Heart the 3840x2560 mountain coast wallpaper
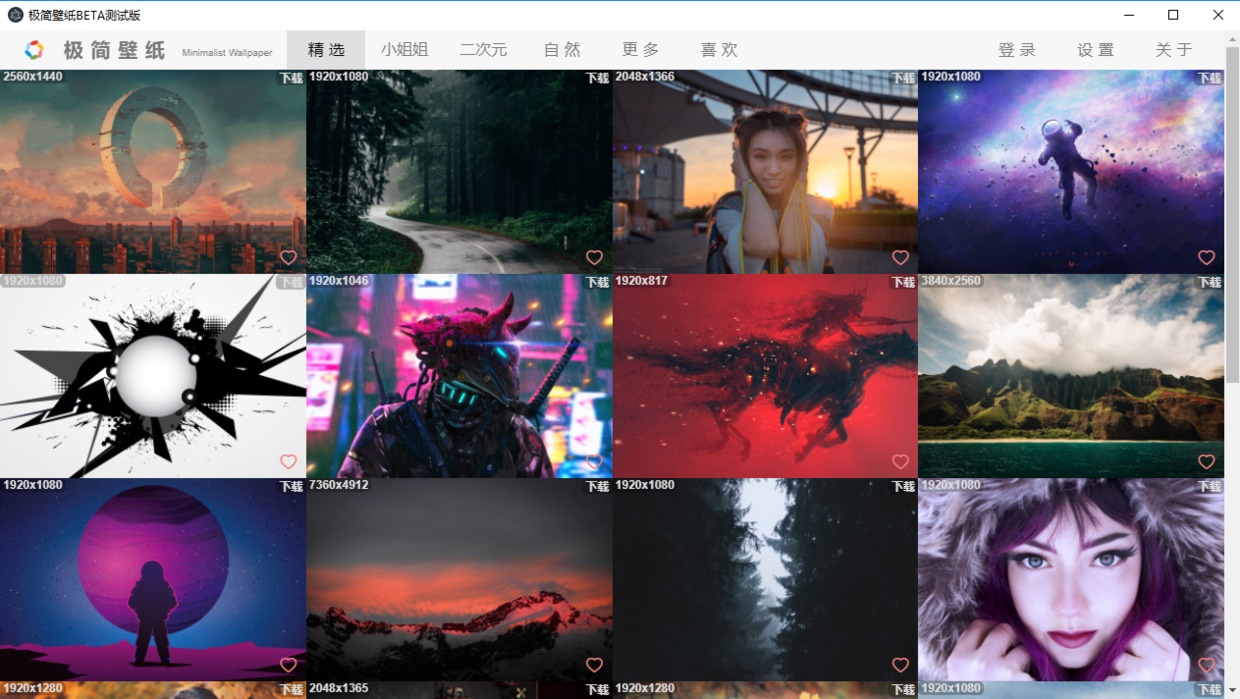The height and width of the screenshot is (699, 1240). 1206,462
